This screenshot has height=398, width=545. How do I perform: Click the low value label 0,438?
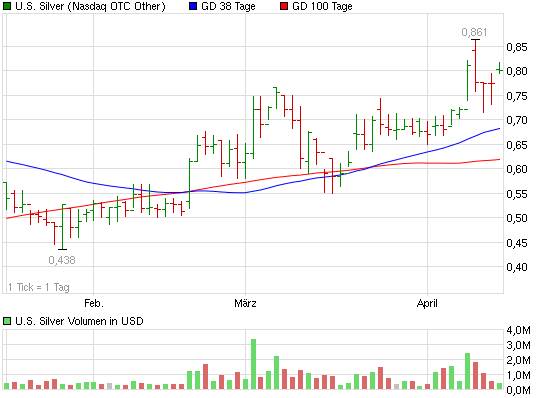pyautogui.click(x=62, y=260)
